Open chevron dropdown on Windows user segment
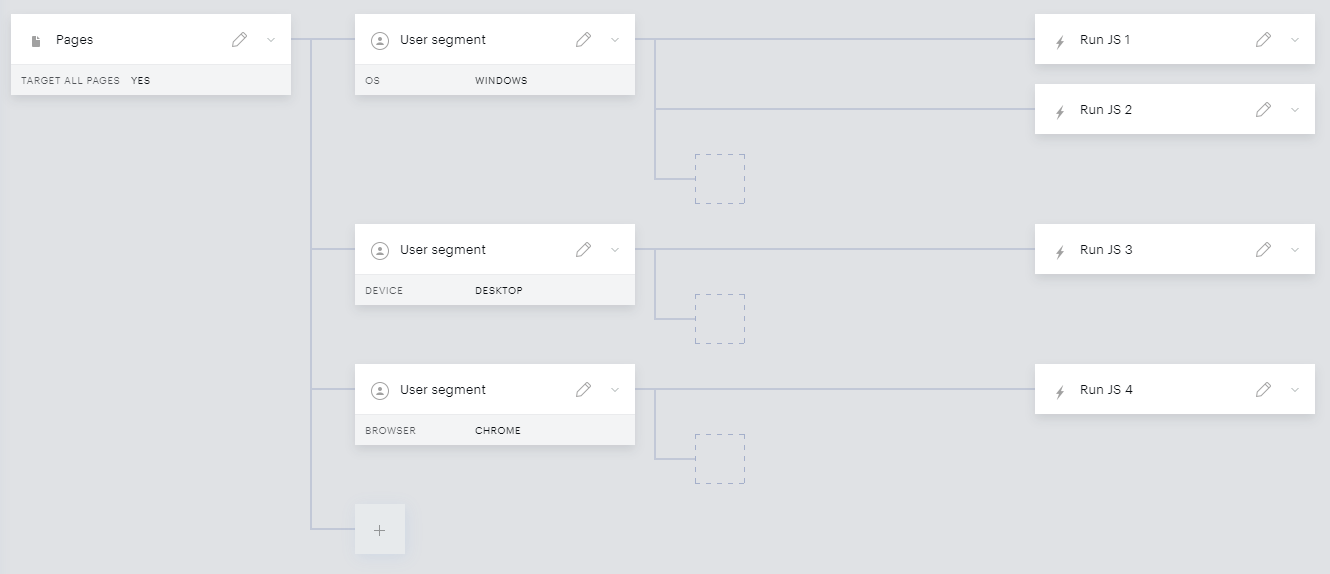 (615, 40)
